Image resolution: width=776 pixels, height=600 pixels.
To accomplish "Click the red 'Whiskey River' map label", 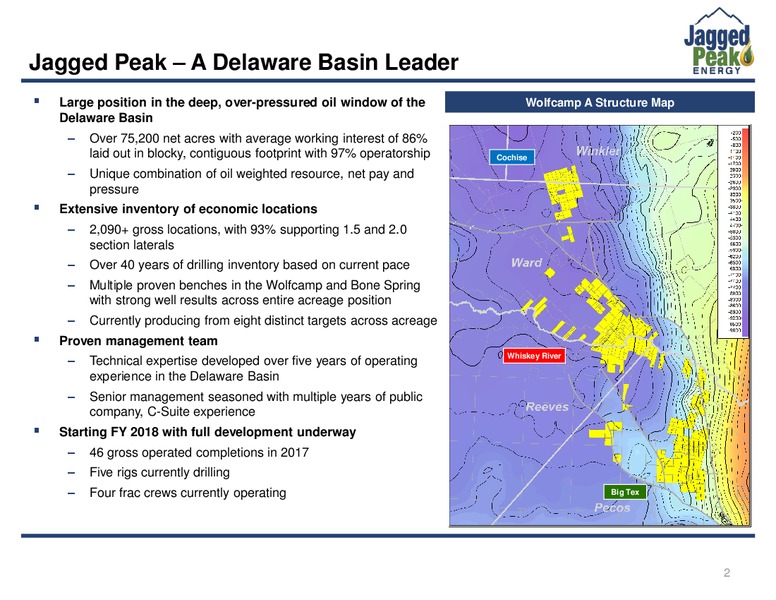I will (534, 356).
